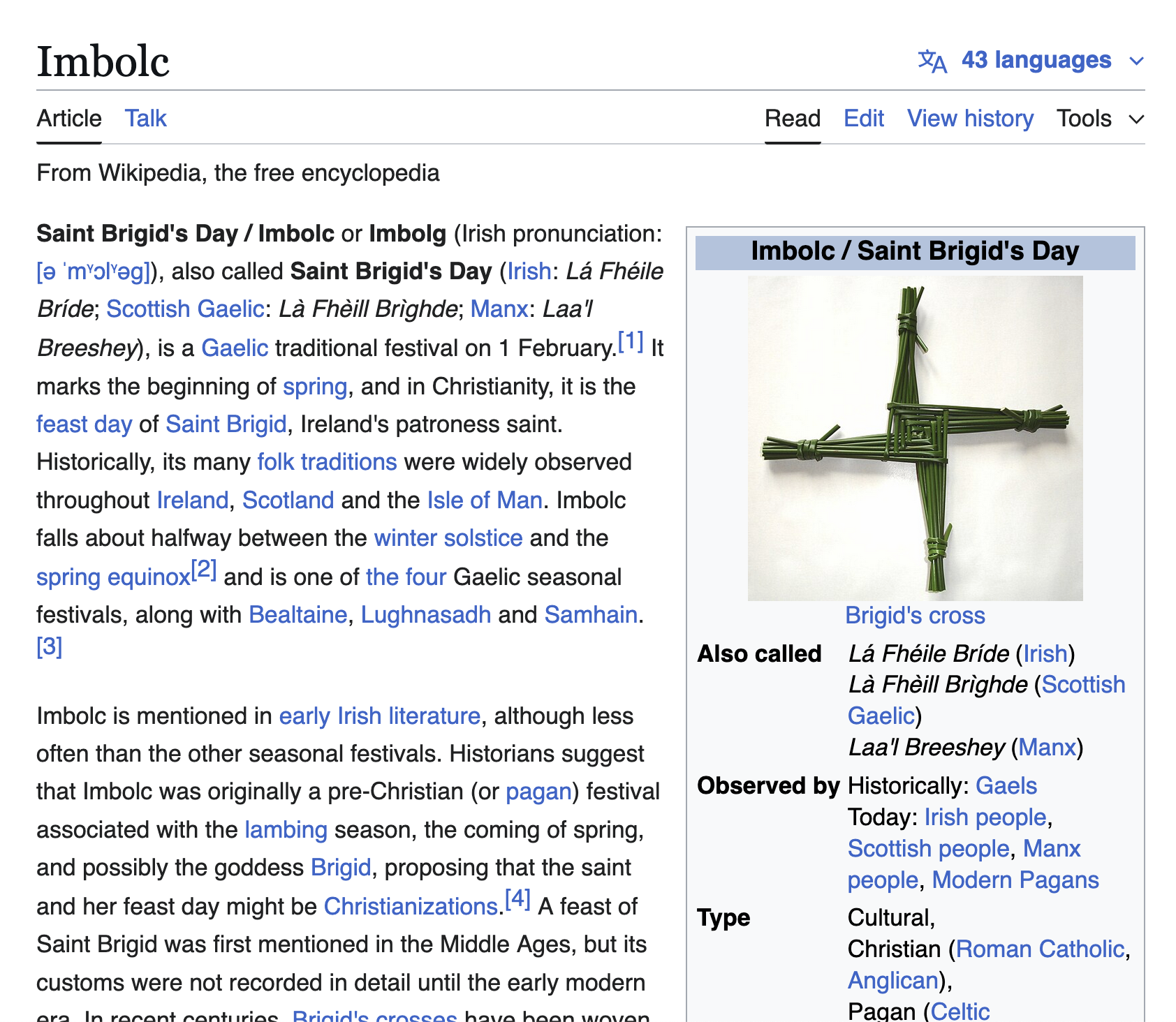The image size is (1176, 1022).
Task: Open the 43 languages dropdown
Action: [x=1031, y=60]
